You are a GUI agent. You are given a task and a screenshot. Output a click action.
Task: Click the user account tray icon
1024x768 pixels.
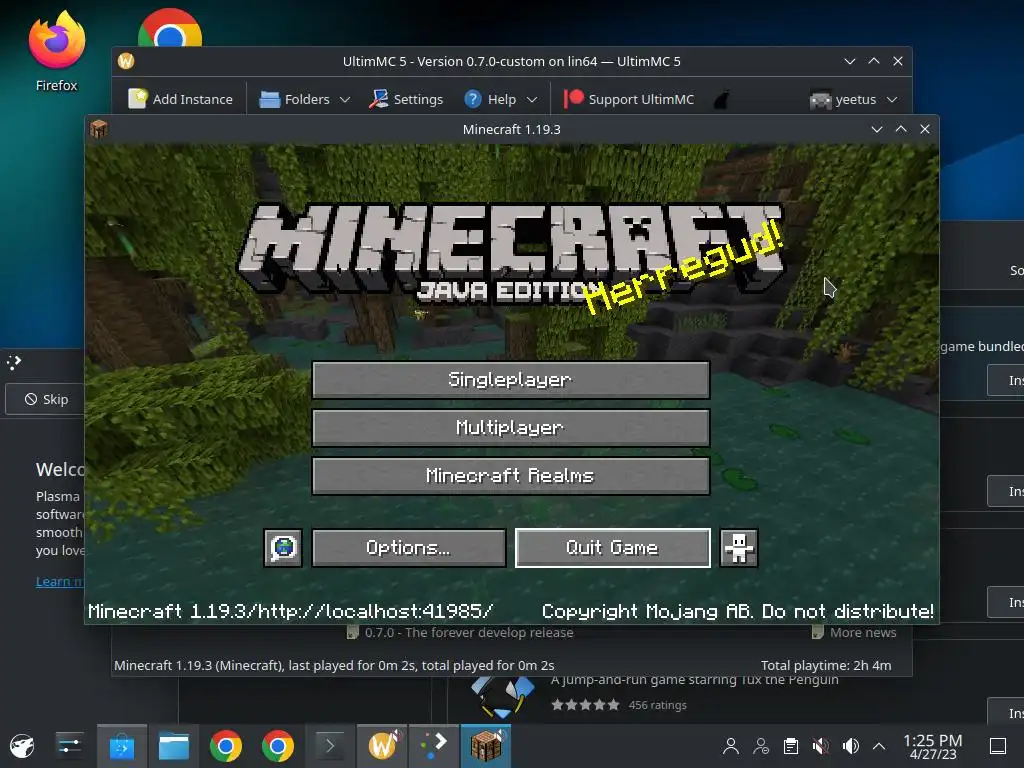coord(731,746)
